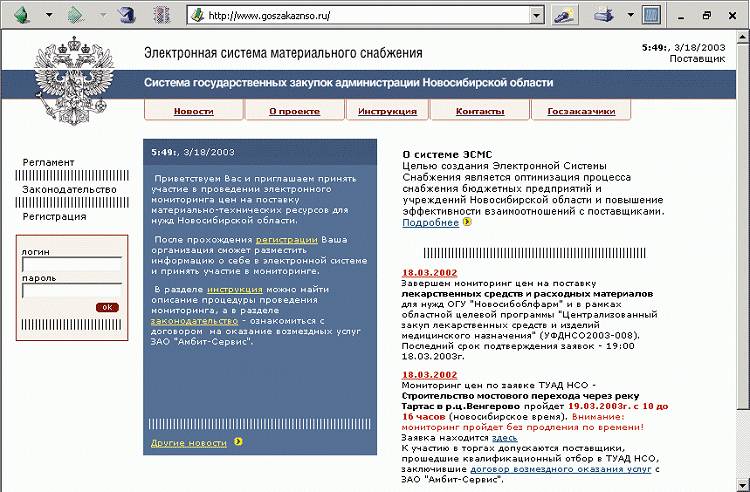Screen dimensions: 750x492
Task: Click the stop loading icon
Action: tap(162, 15)
